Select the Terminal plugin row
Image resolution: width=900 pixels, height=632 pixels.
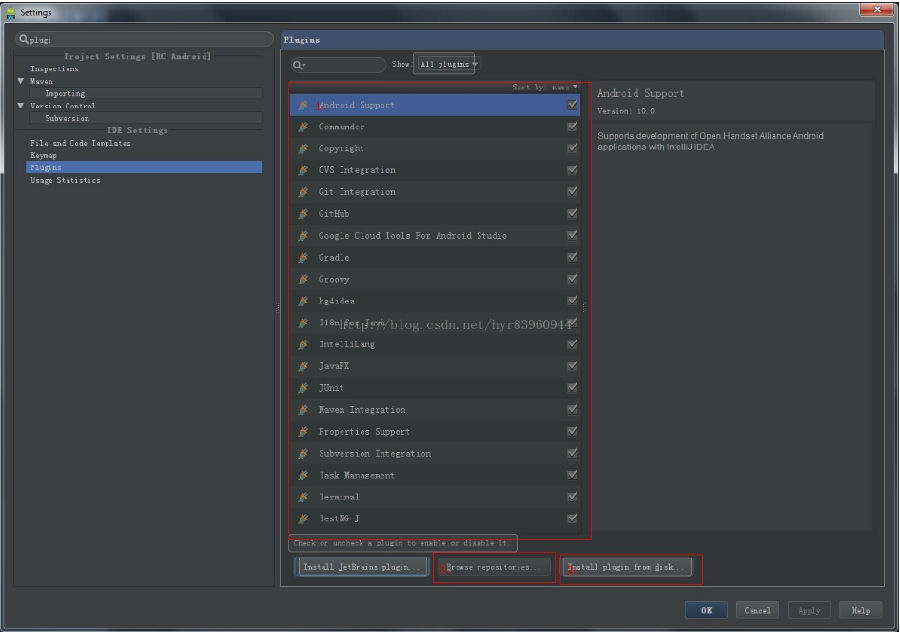point(435,497)
